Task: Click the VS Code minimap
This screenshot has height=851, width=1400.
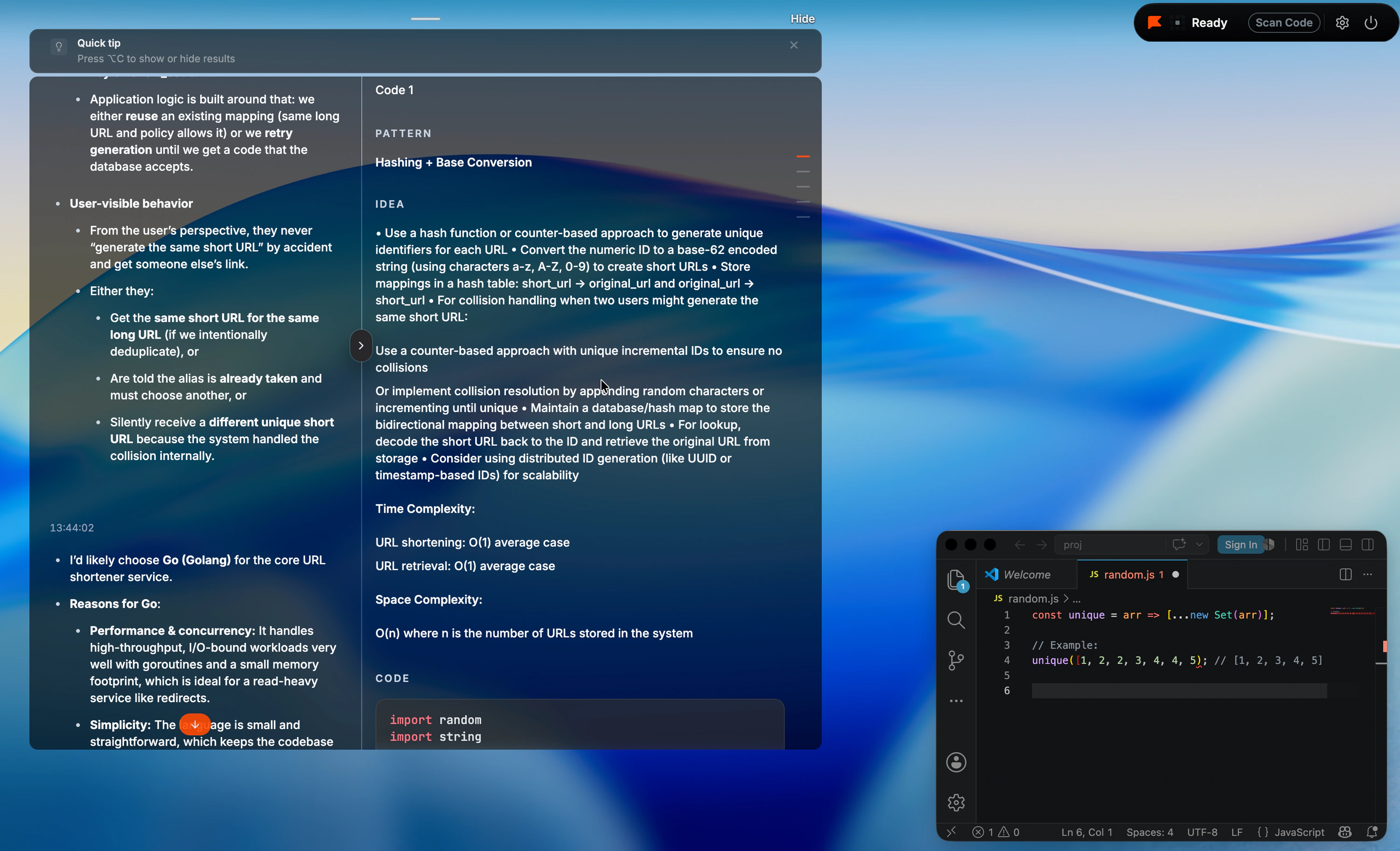Action: pos(1352,612)
